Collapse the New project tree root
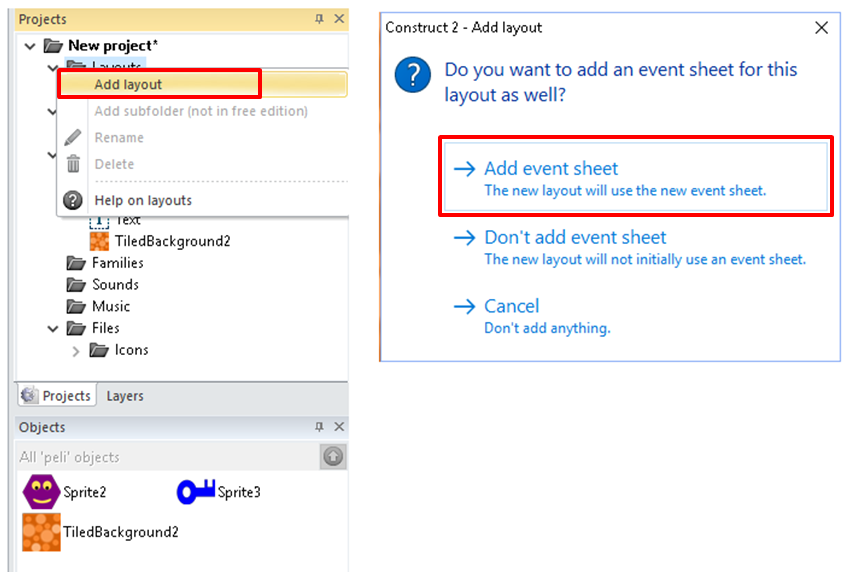The height and width of the screenshot is (580, 848). [30, 46]
